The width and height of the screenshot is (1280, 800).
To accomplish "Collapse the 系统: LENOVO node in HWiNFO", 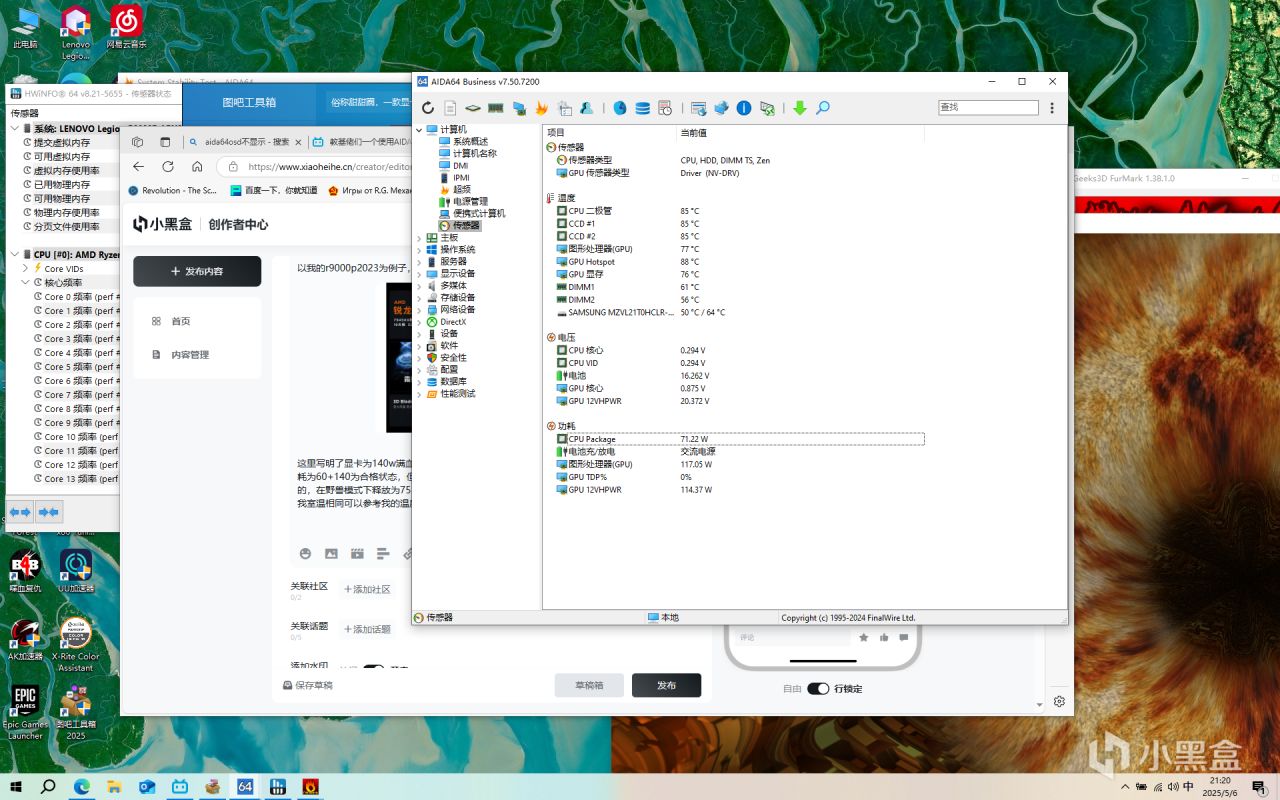I will (14, 129).
